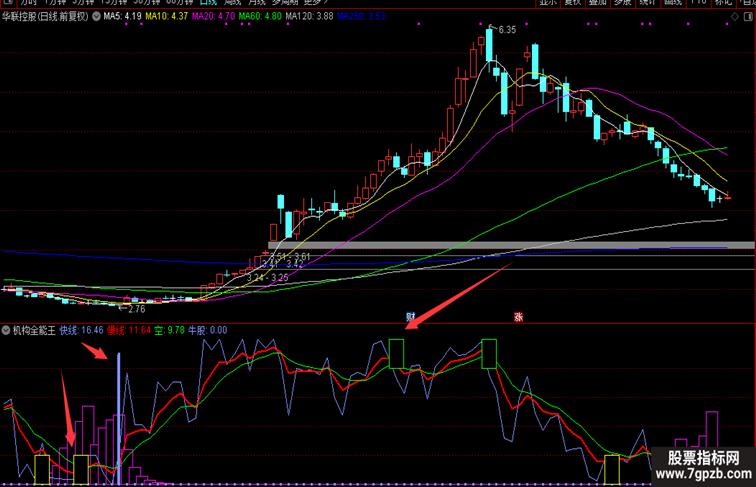This screenshot has width=756, height=487.
Task: Open the dropdown beside 华联控股(日线,前复权)
Action: 96,16
